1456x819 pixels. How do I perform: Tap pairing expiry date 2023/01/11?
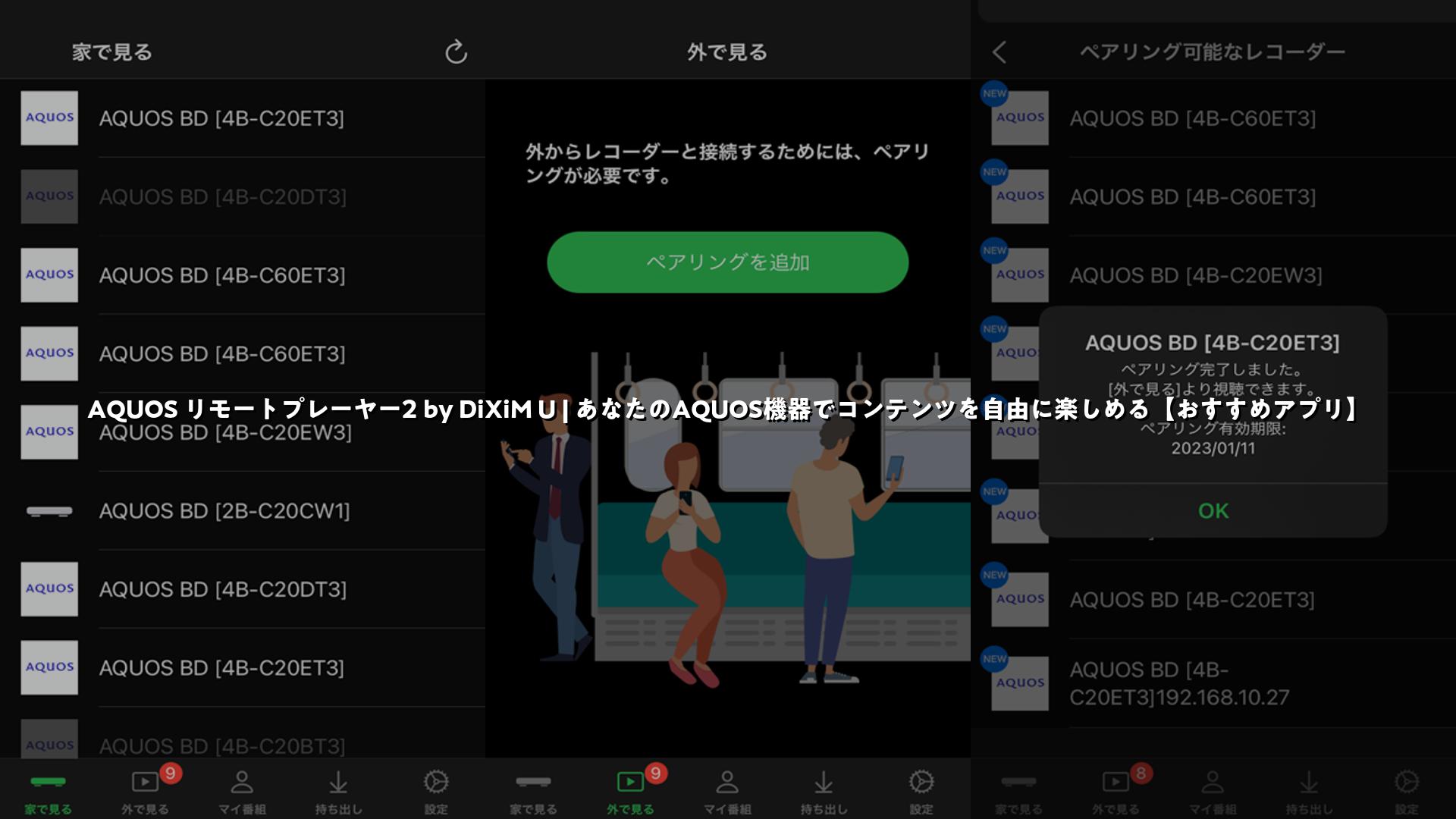[1213, 448]
